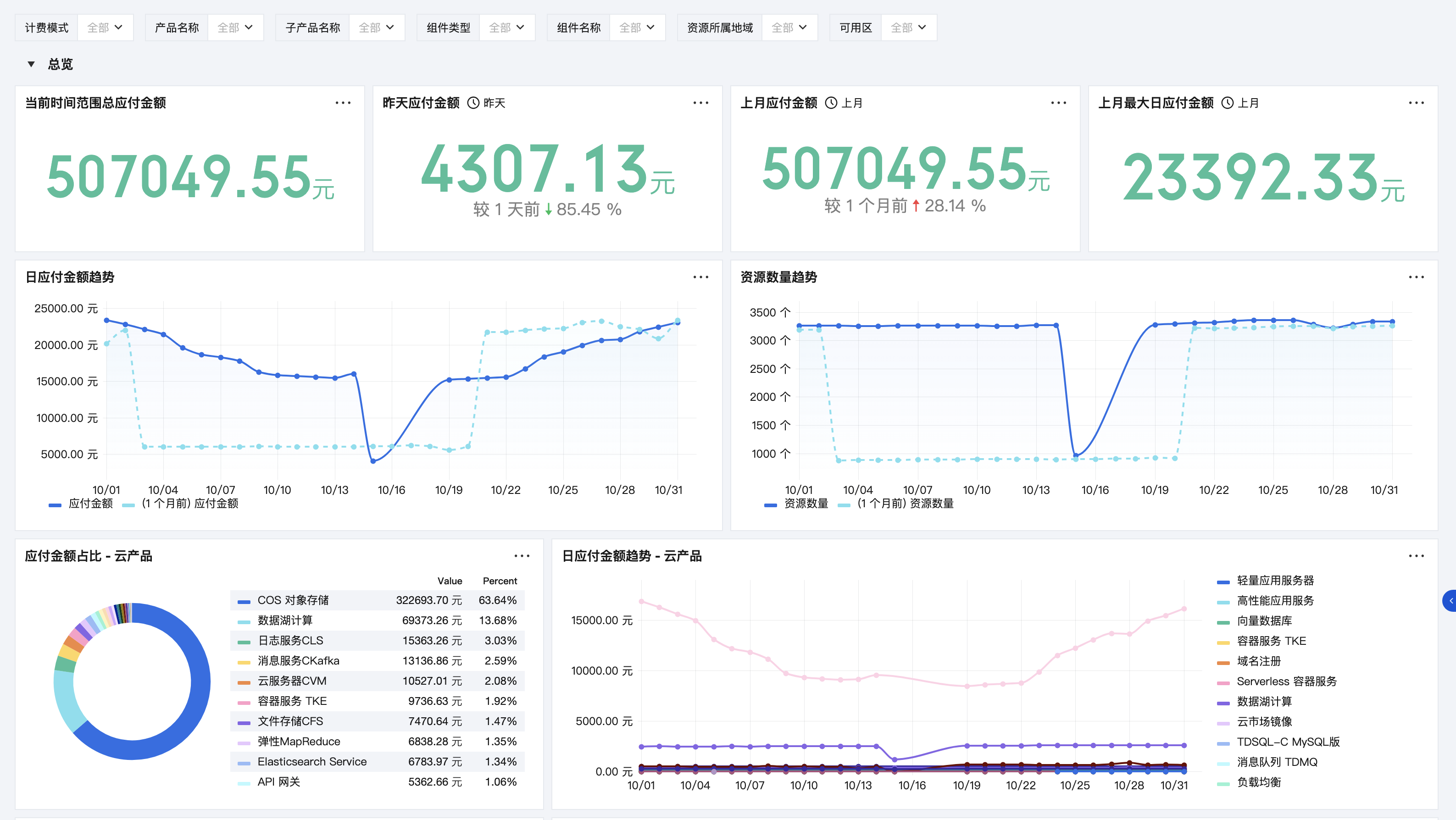Select COS 对象存储 row in table

click(x=293, y=600)
